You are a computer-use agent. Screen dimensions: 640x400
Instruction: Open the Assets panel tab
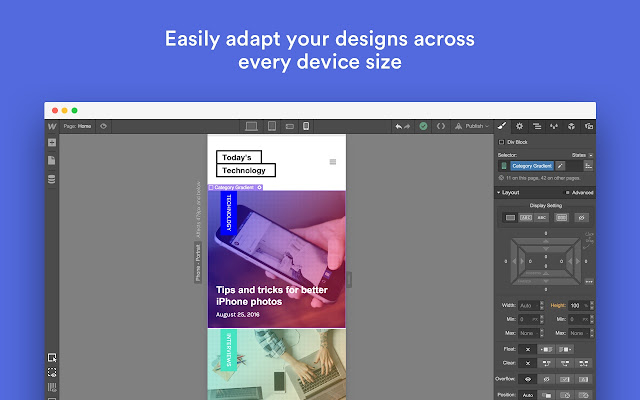(x=589, y=126)
